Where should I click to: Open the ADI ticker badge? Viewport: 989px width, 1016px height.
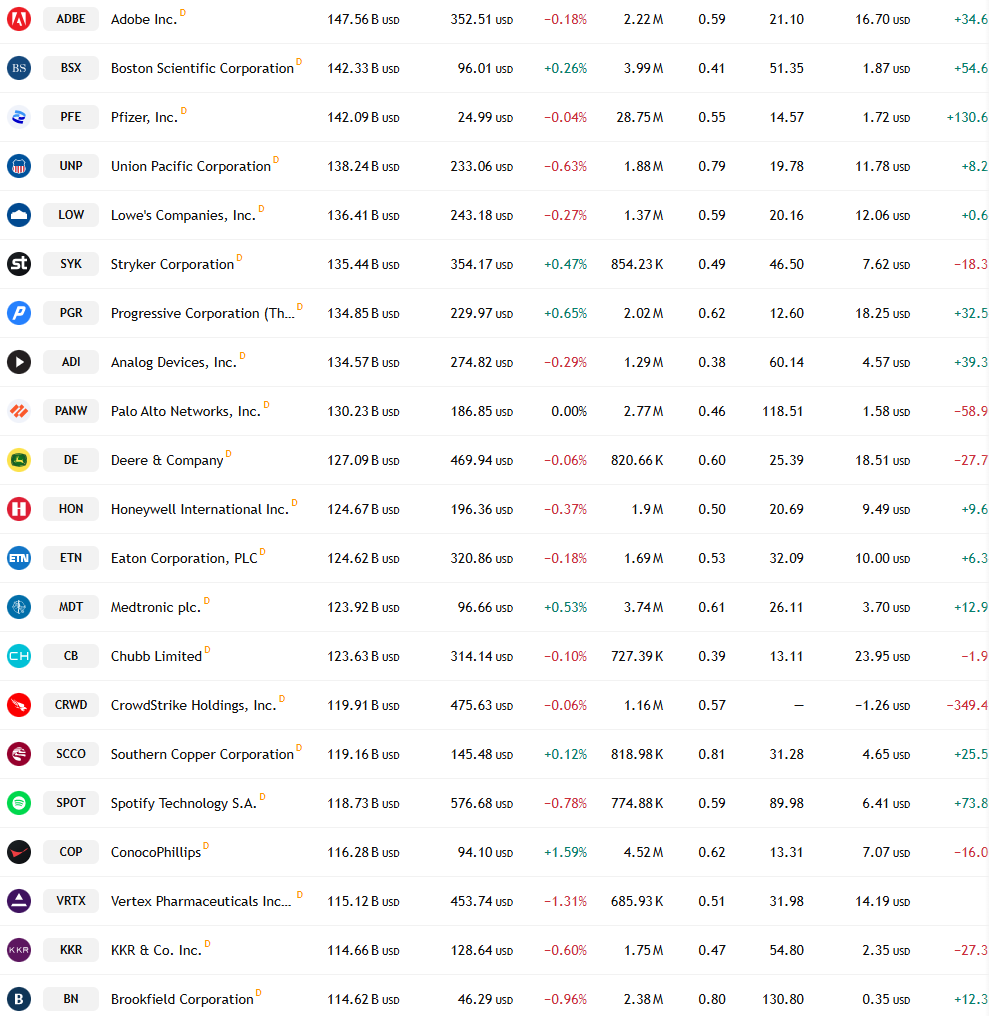click(x=71, y=362)
